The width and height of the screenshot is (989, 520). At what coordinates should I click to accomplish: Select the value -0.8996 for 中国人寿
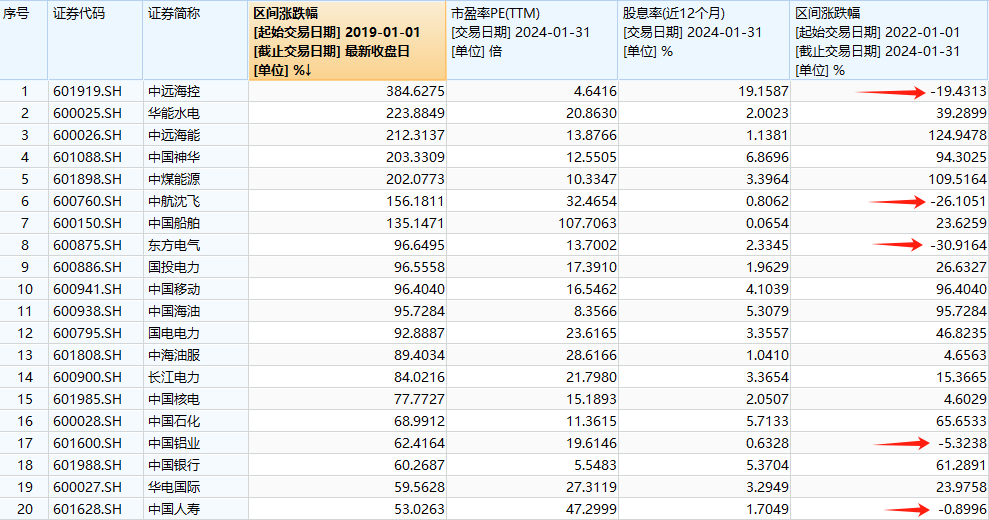[962, 509]
